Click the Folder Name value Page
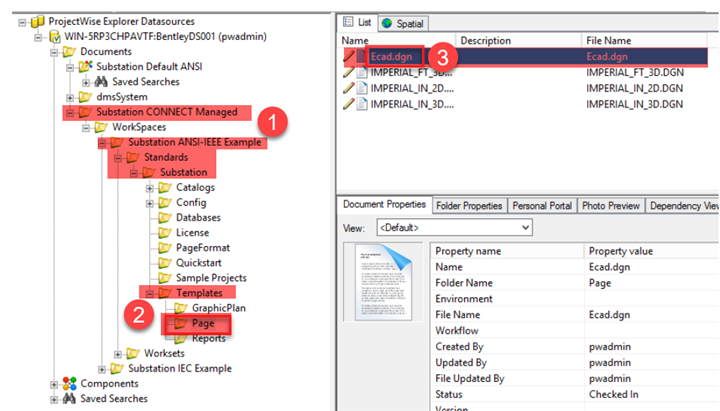Viewport: 720px width, 411px height. (600, 283)
